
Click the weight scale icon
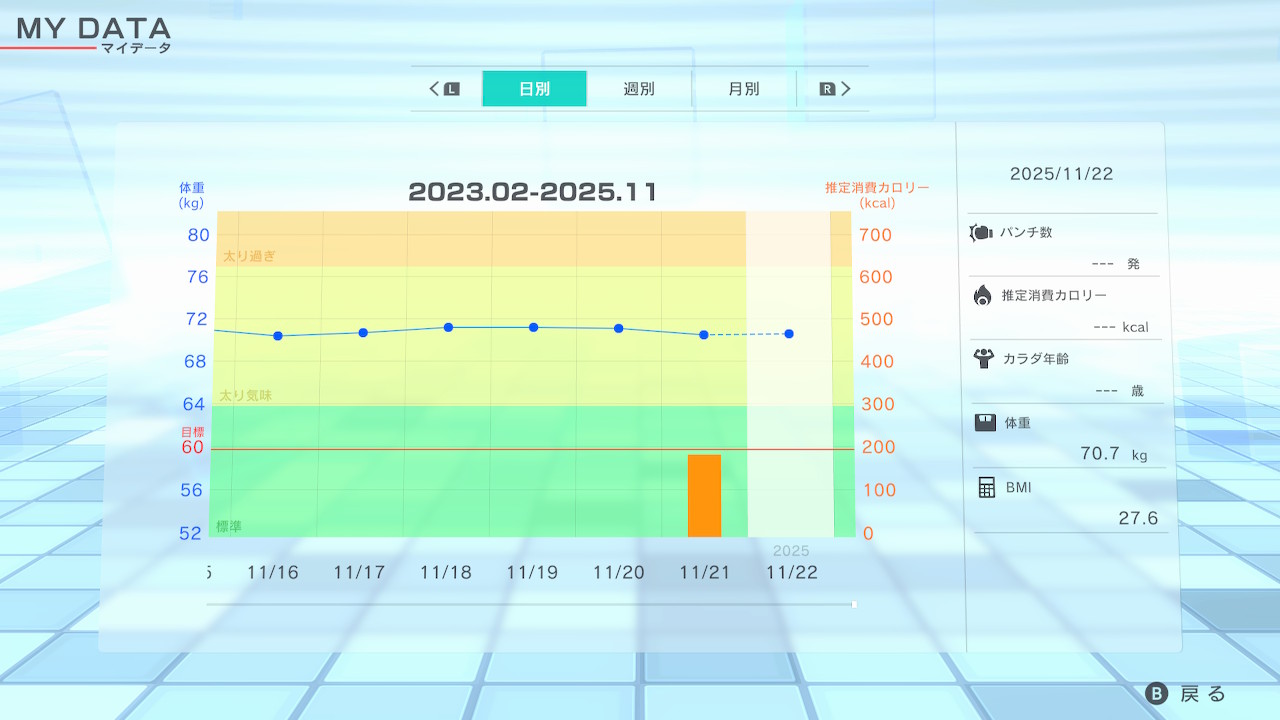pos(985,423)
